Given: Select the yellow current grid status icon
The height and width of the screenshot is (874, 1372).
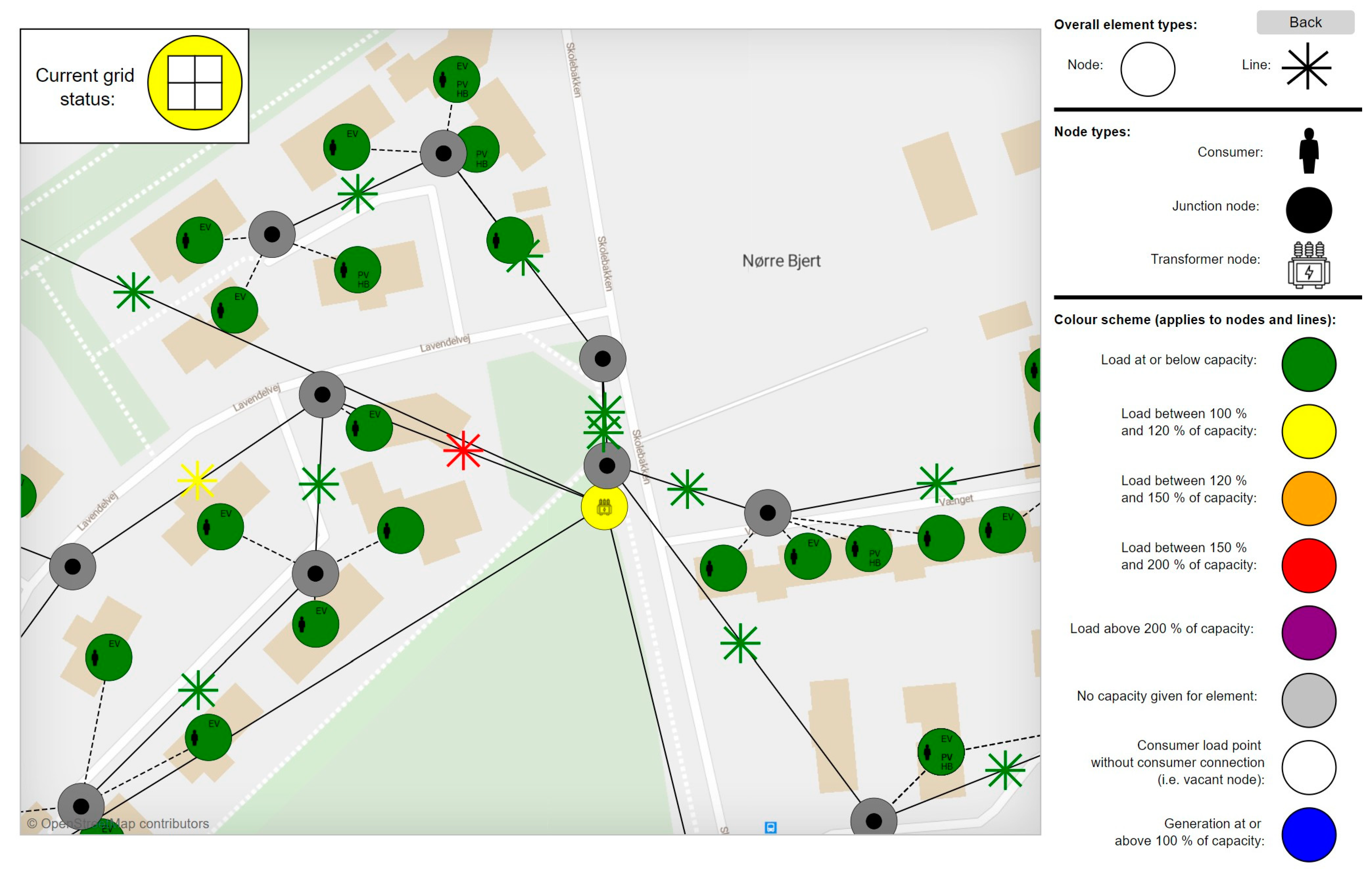Looking at the screenshot, I should 195,83.
